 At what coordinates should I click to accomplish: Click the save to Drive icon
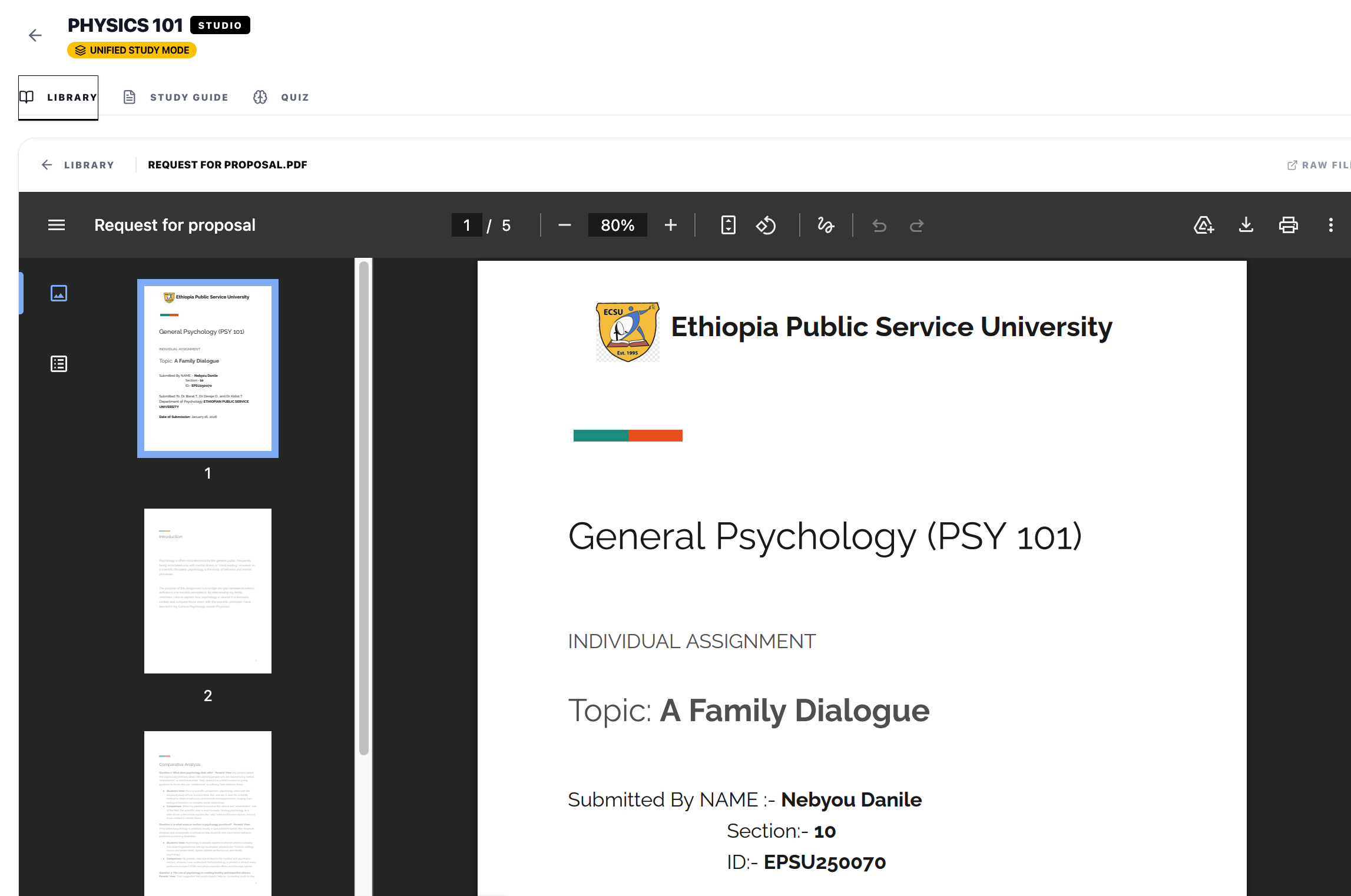[x=1203, y=225]
